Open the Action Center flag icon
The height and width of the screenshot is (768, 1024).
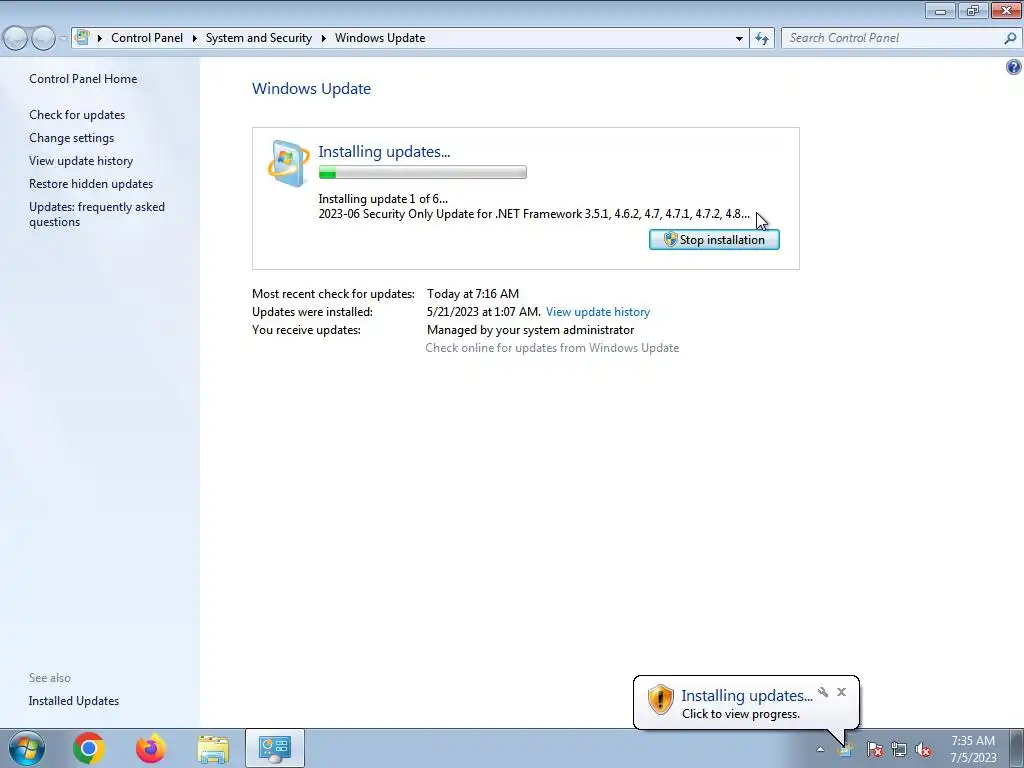click(874, 750)
